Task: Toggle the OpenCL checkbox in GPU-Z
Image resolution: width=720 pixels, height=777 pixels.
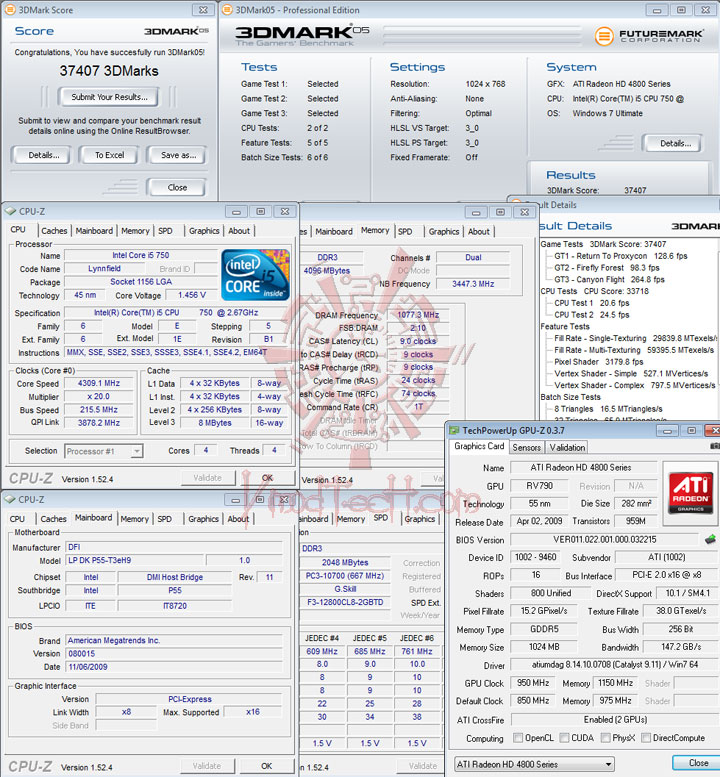Action: [518, 737]
